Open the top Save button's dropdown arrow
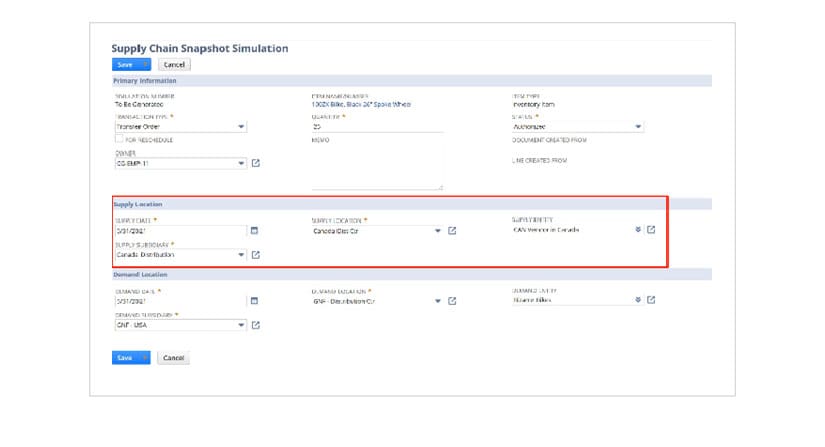The height and width of the screenshot is (447, 825). [145, 65]
